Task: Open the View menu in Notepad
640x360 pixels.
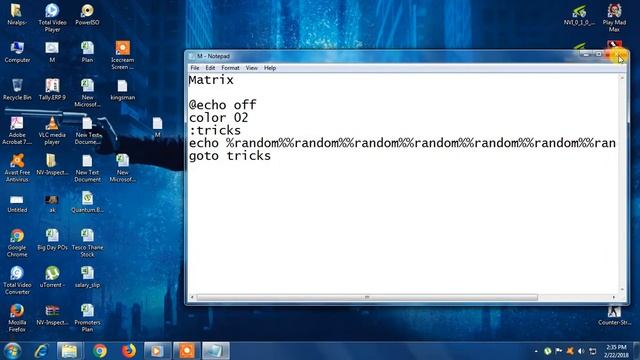Action: 251,68
